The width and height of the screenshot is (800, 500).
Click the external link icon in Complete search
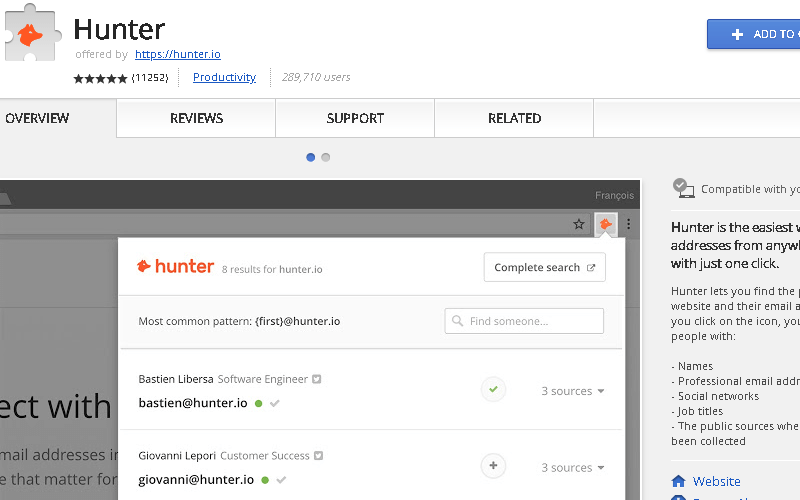pos(591,268)
